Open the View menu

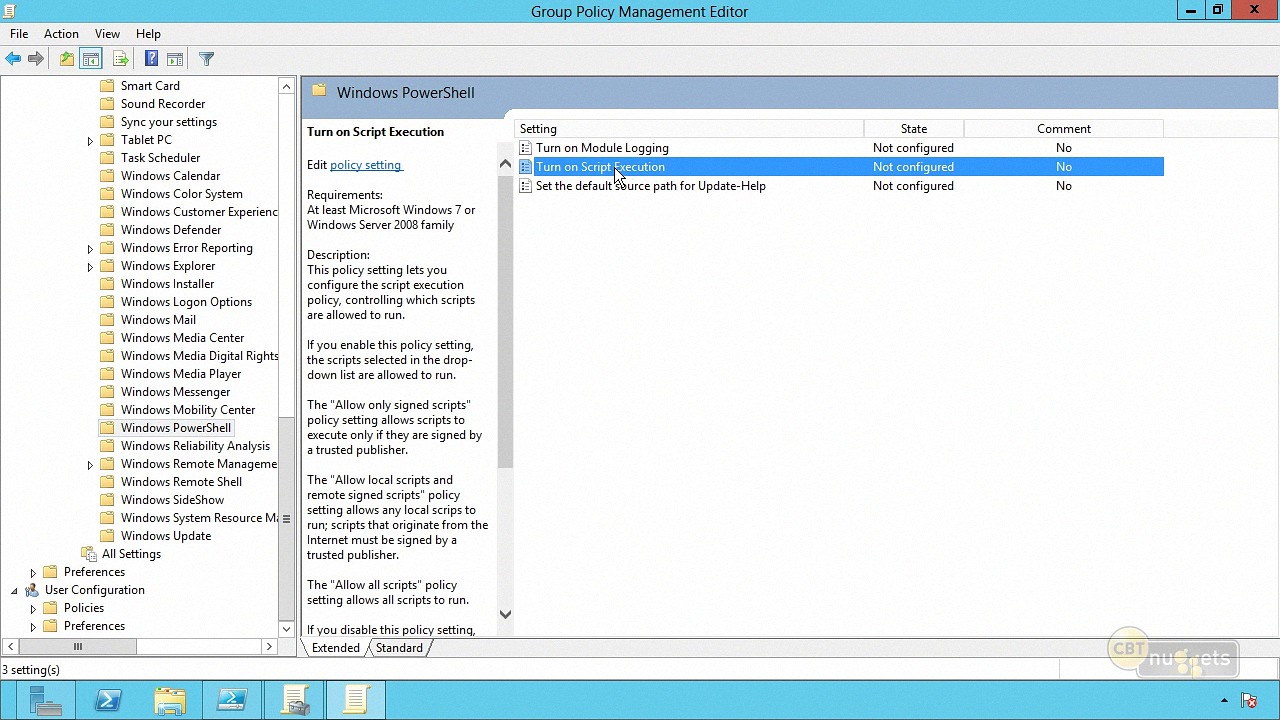(x=107, y=34)
